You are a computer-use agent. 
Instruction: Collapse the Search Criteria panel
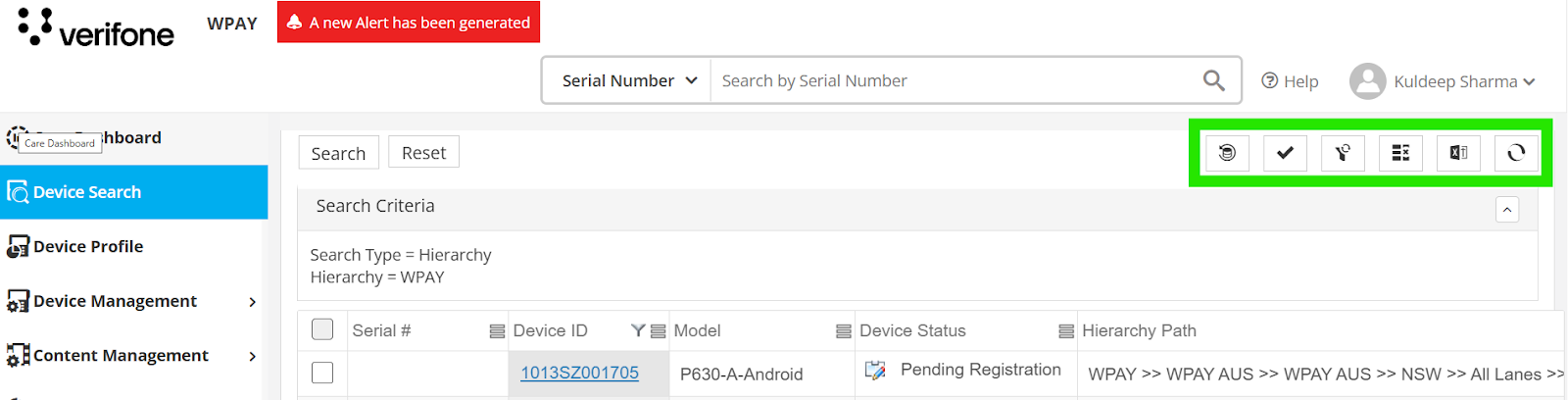(1507, 209)
